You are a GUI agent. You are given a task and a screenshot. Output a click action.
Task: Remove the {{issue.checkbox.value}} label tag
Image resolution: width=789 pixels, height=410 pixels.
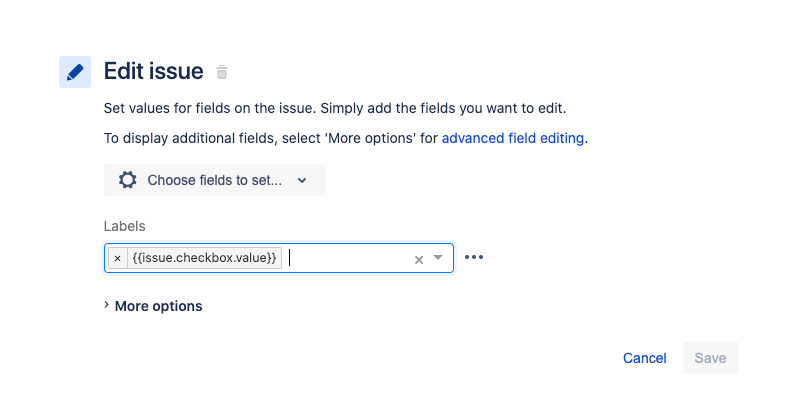117,258
